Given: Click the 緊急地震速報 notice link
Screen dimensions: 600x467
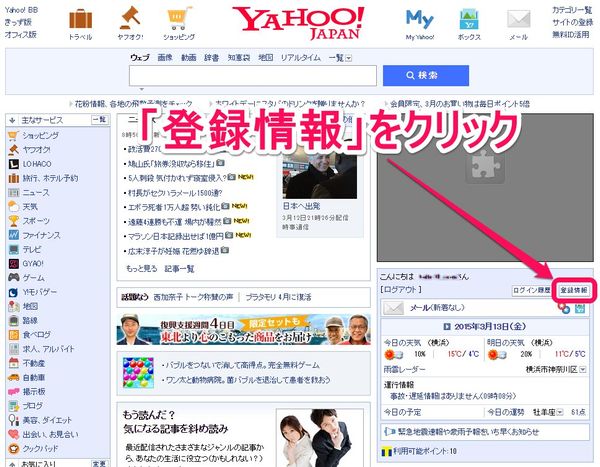Looking at the screenshot, I should (x=468, y=432).
